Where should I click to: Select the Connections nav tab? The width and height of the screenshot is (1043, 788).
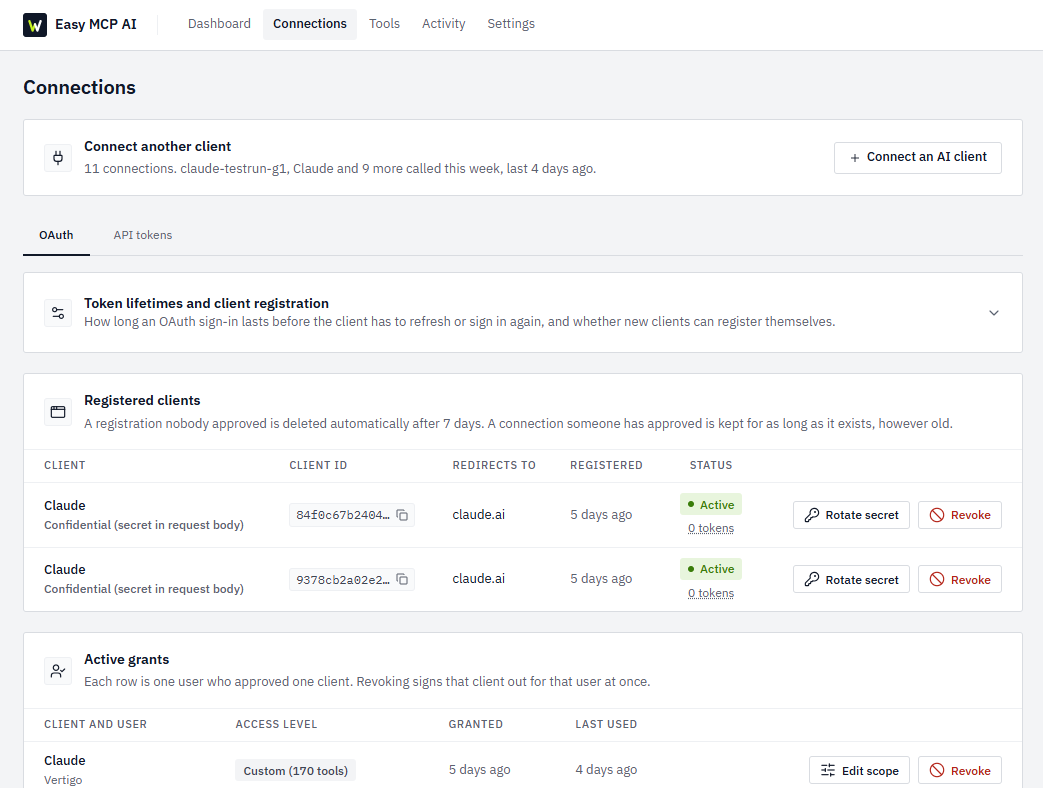[x=310, y=24]
